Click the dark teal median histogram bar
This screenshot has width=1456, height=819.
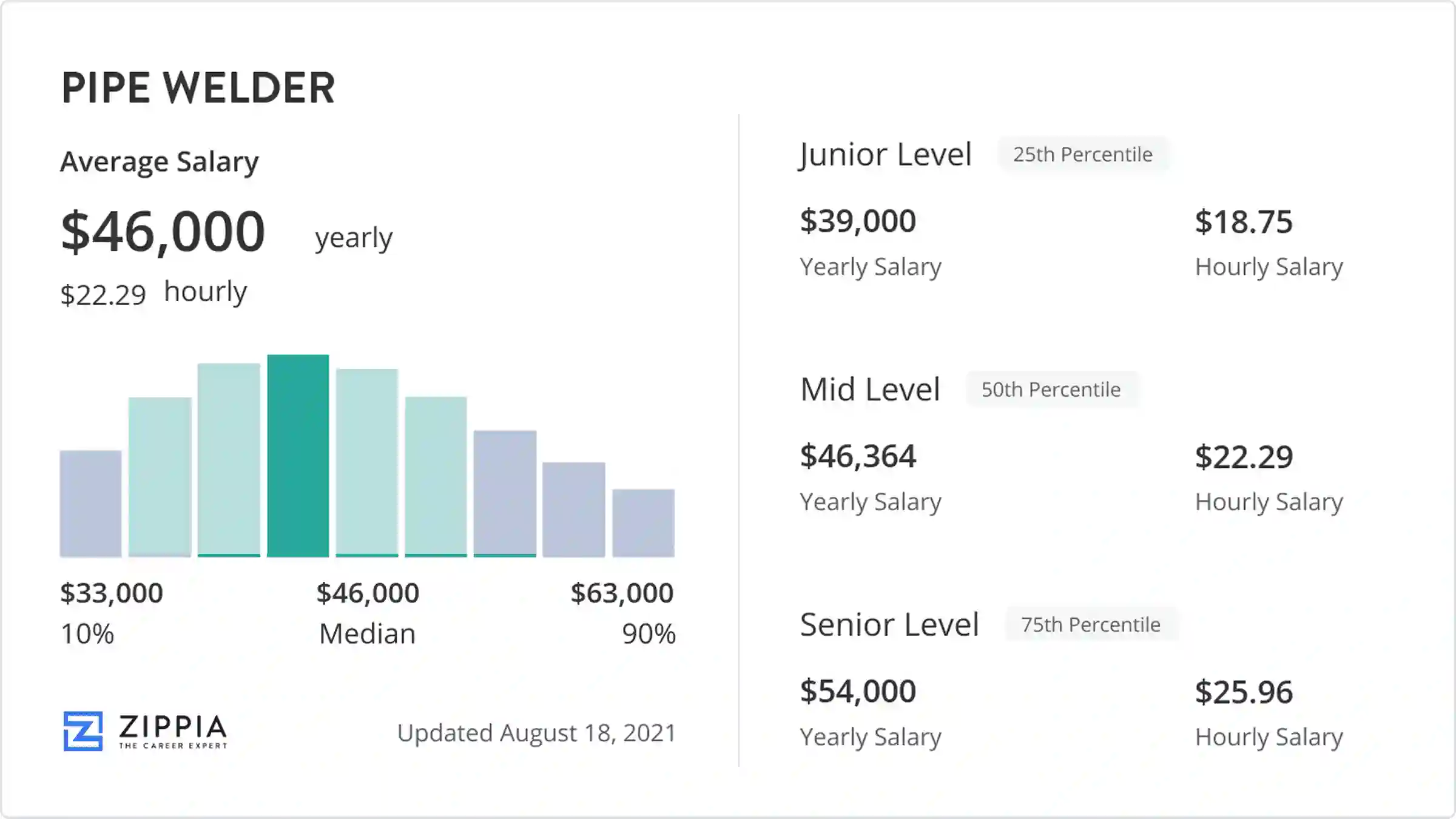298,456
